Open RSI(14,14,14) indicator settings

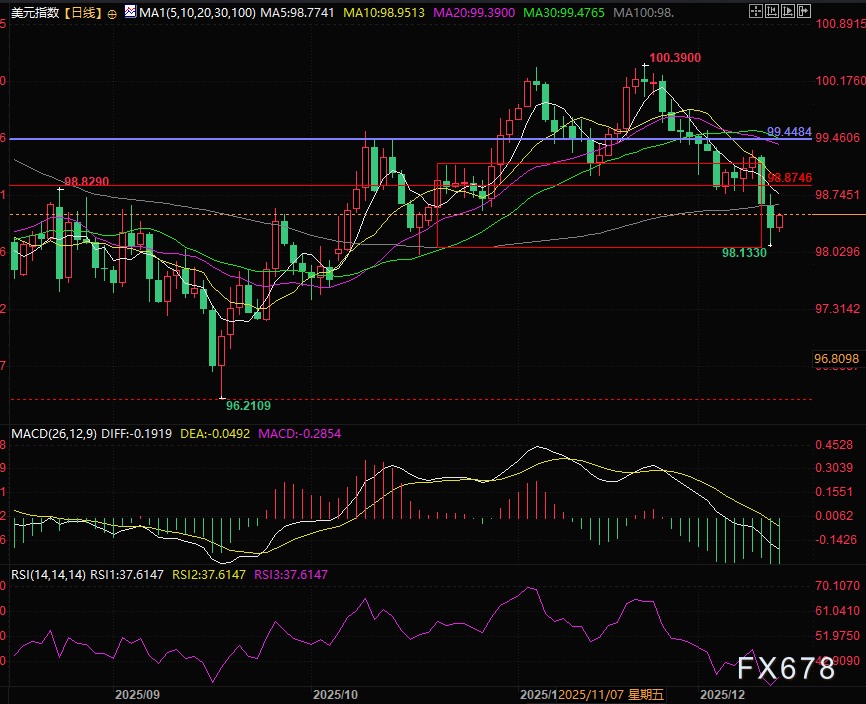tap(48, 574)
